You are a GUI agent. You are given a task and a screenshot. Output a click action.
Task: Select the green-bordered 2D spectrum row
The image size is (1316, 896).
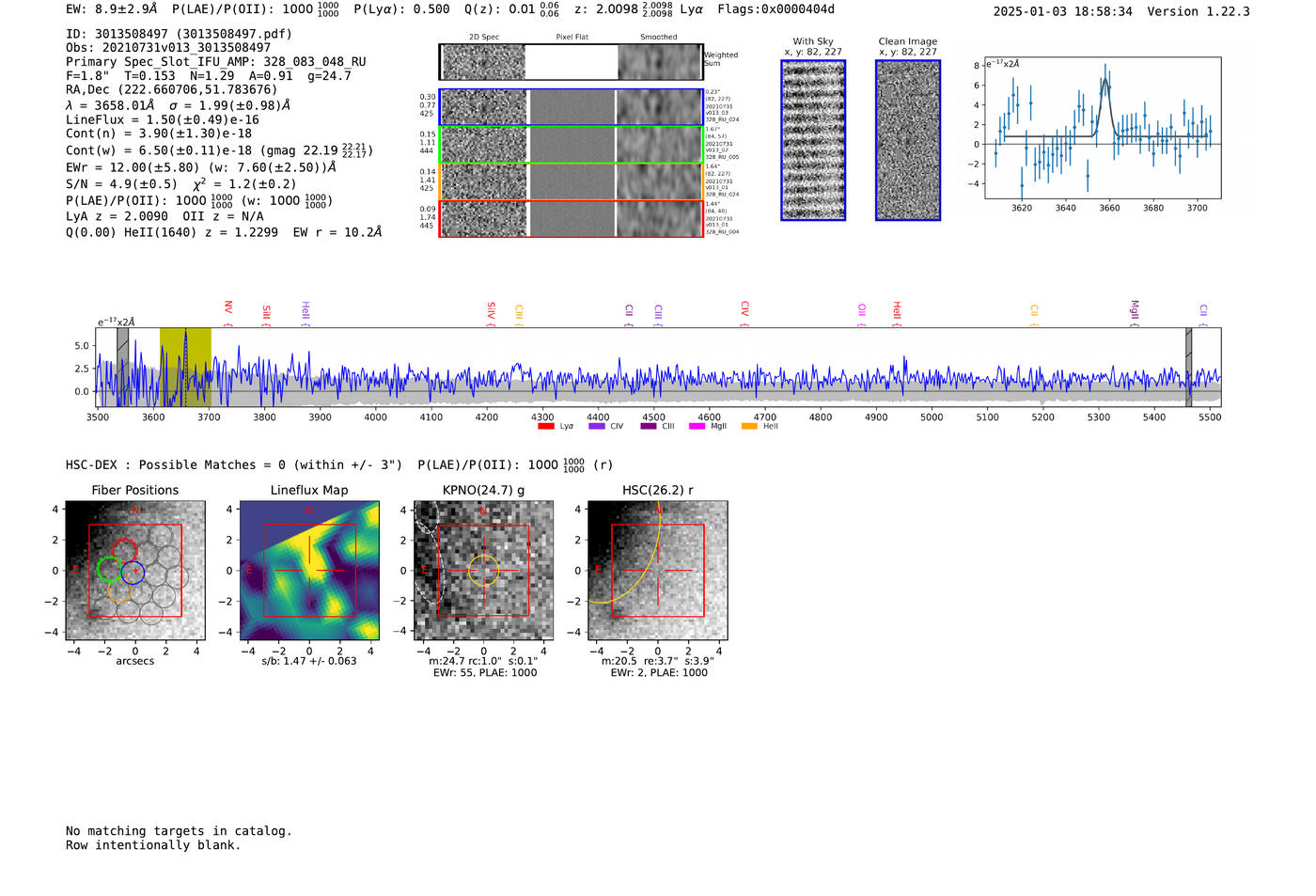[571, 145]
